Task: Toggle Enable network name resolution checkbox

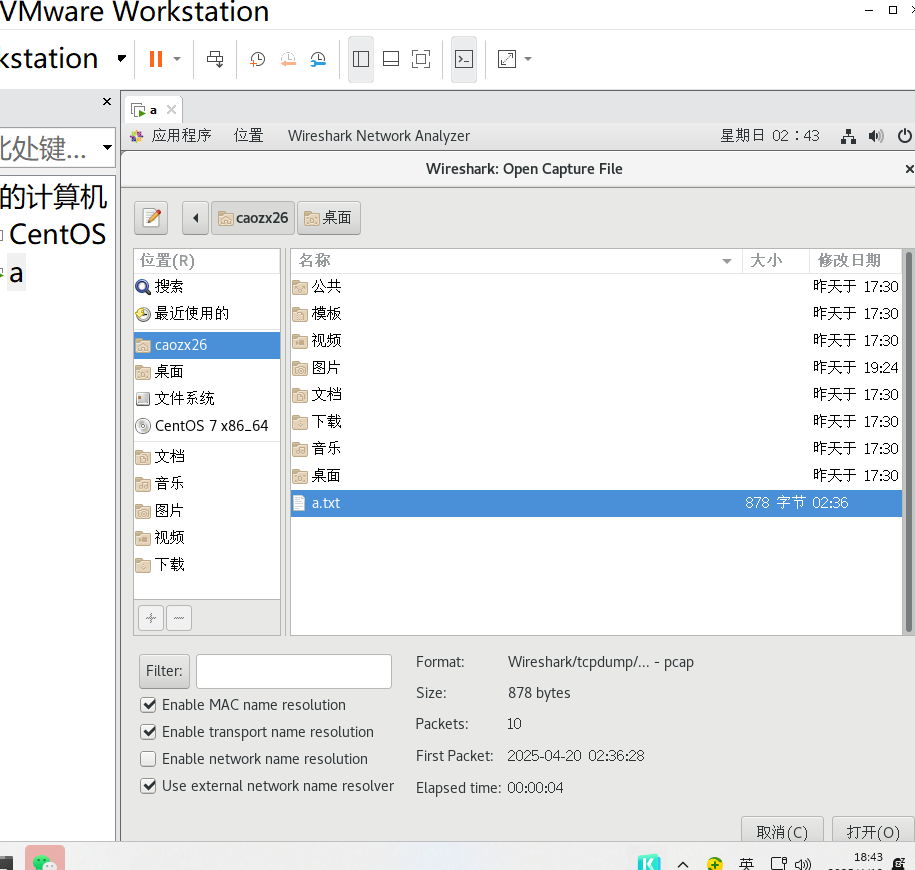Action: point(149,759)
